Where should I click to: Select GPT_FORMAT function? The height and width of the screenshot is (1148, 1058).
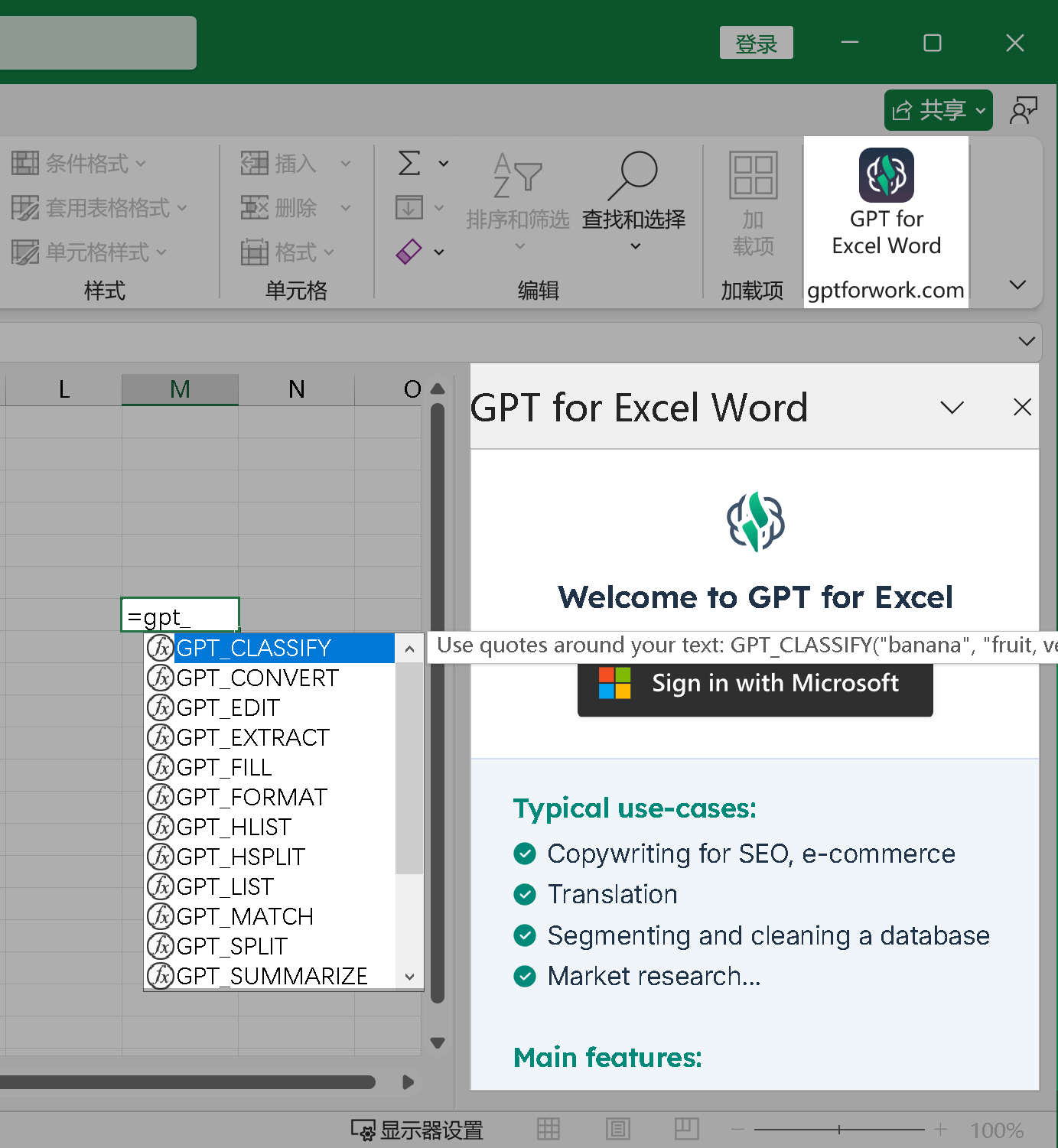click(269, 797)
